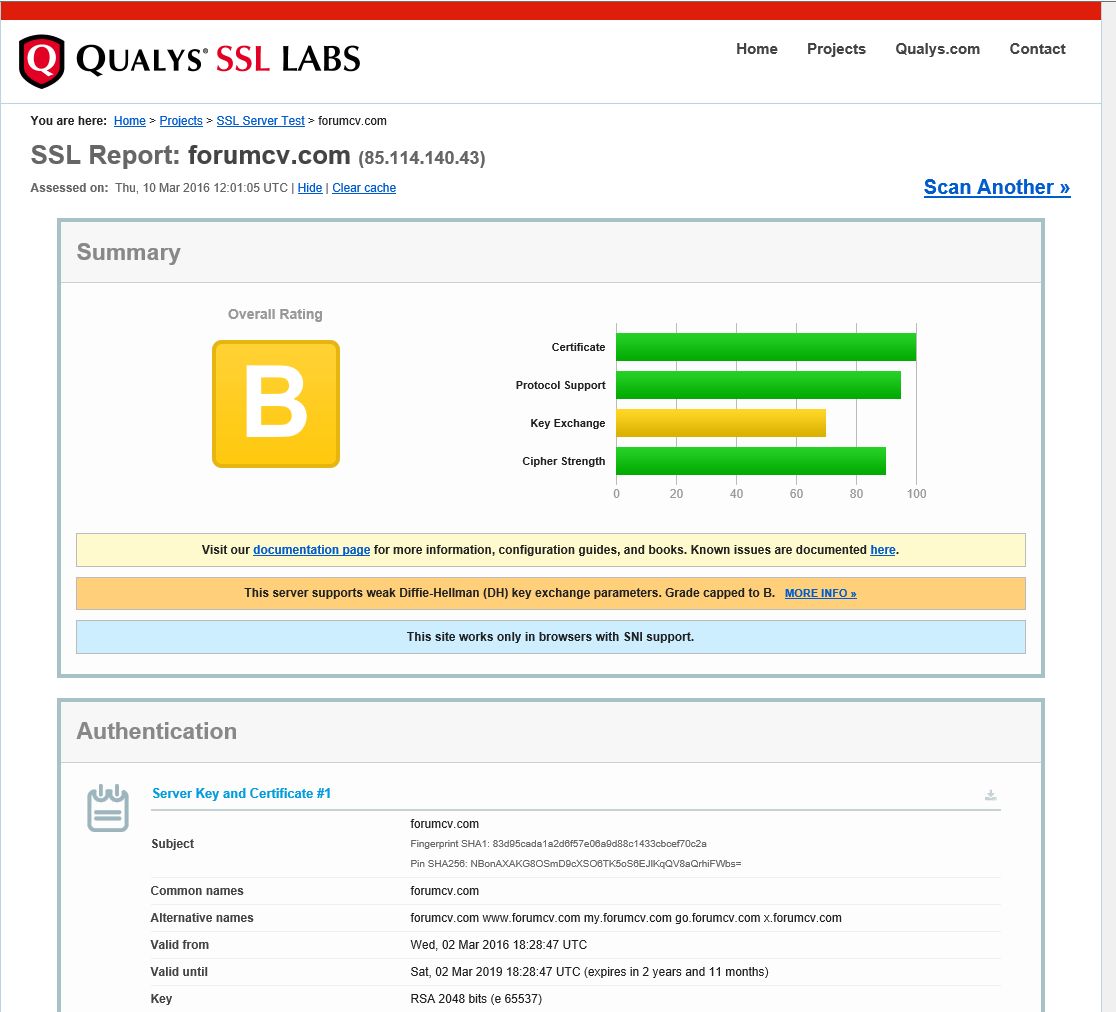Open the Projects navigation menu item
Image resolution: width=1116 pixels, height=1012 pixels.
[x=836, y=49]
